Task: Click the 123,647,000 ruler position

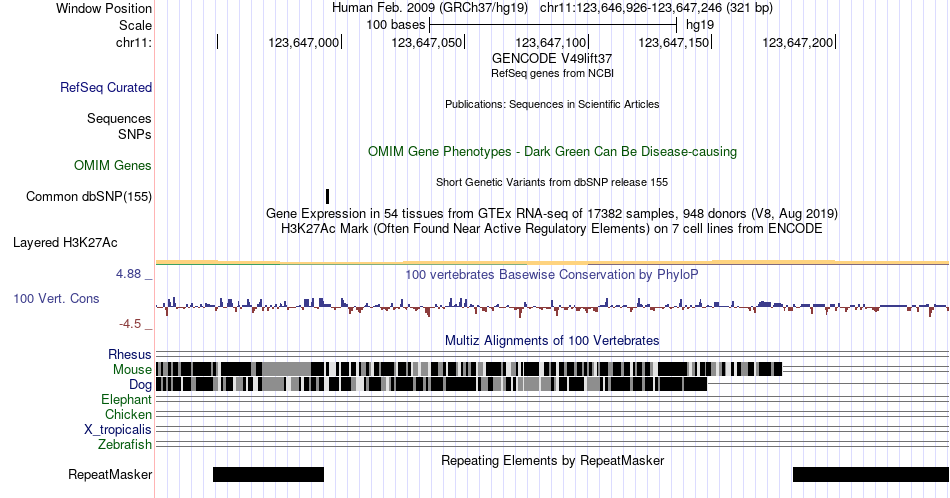Action: (x=304, y=42)
